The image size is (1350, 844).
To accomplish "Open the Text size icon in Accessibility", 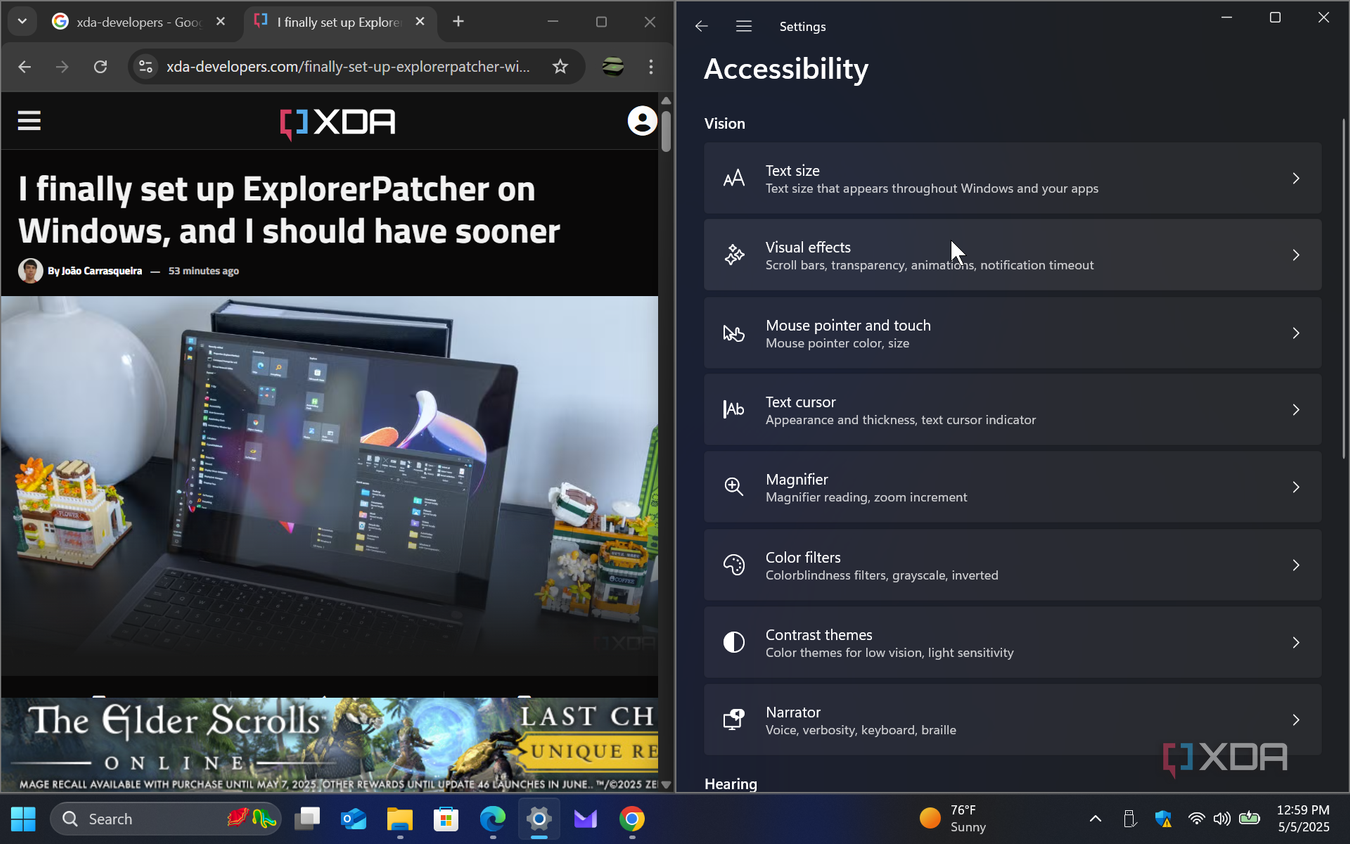I will click(734, 179).
